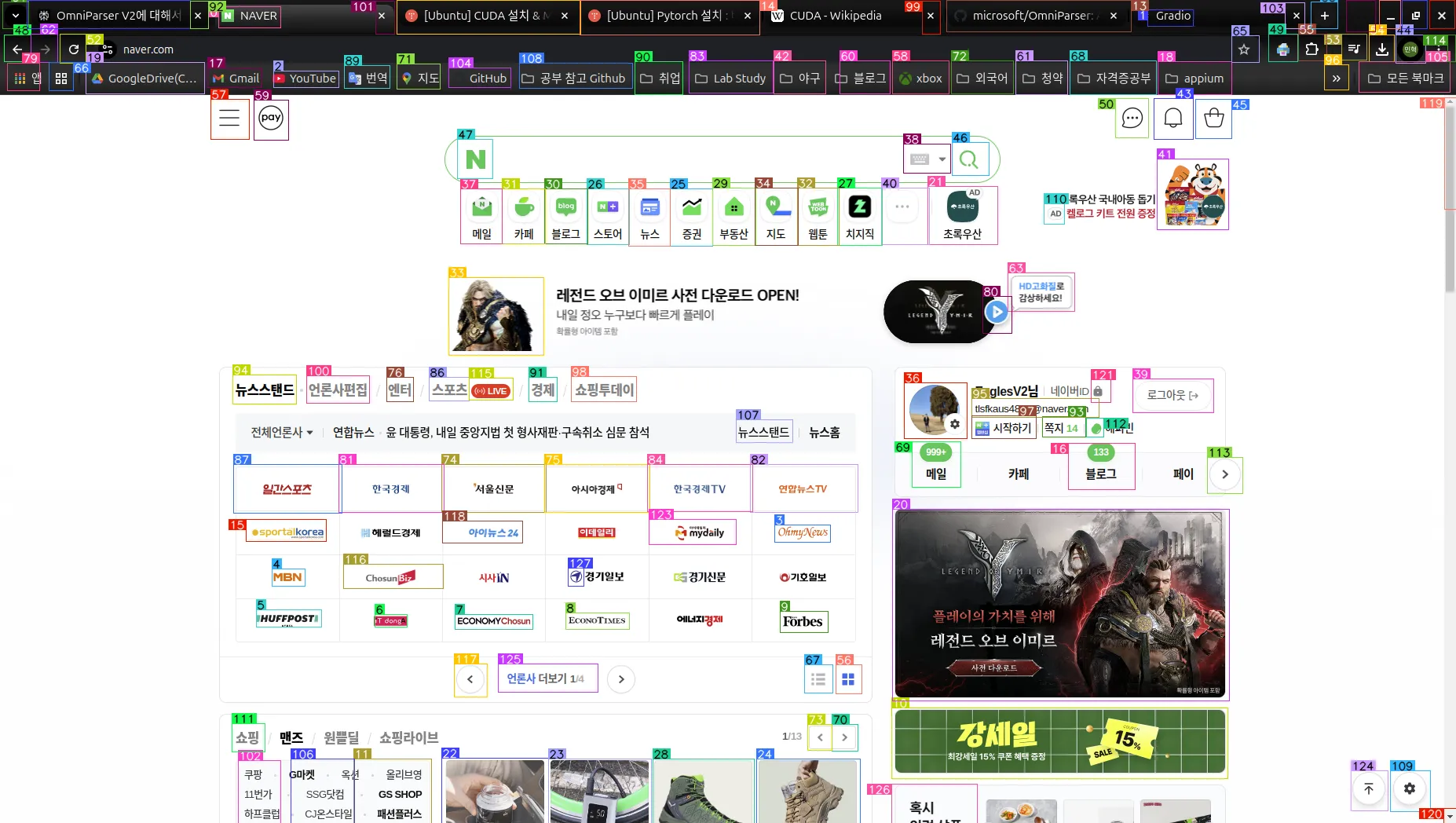Open the GitHub bookmark
This screenshot has height=823, width=1456.
click(x=480, y=79)
